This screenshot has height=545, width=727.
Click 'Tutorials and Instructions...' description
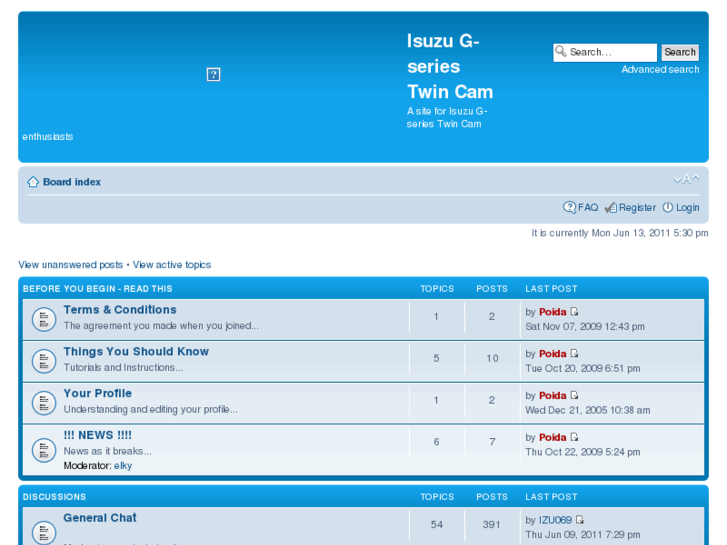tap(123, 367)
